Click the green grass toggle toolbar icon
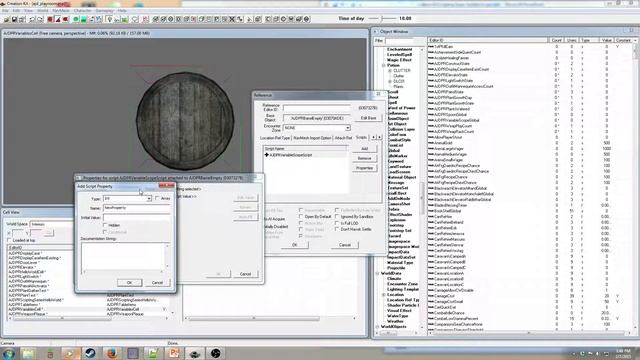 click(125, 19)
